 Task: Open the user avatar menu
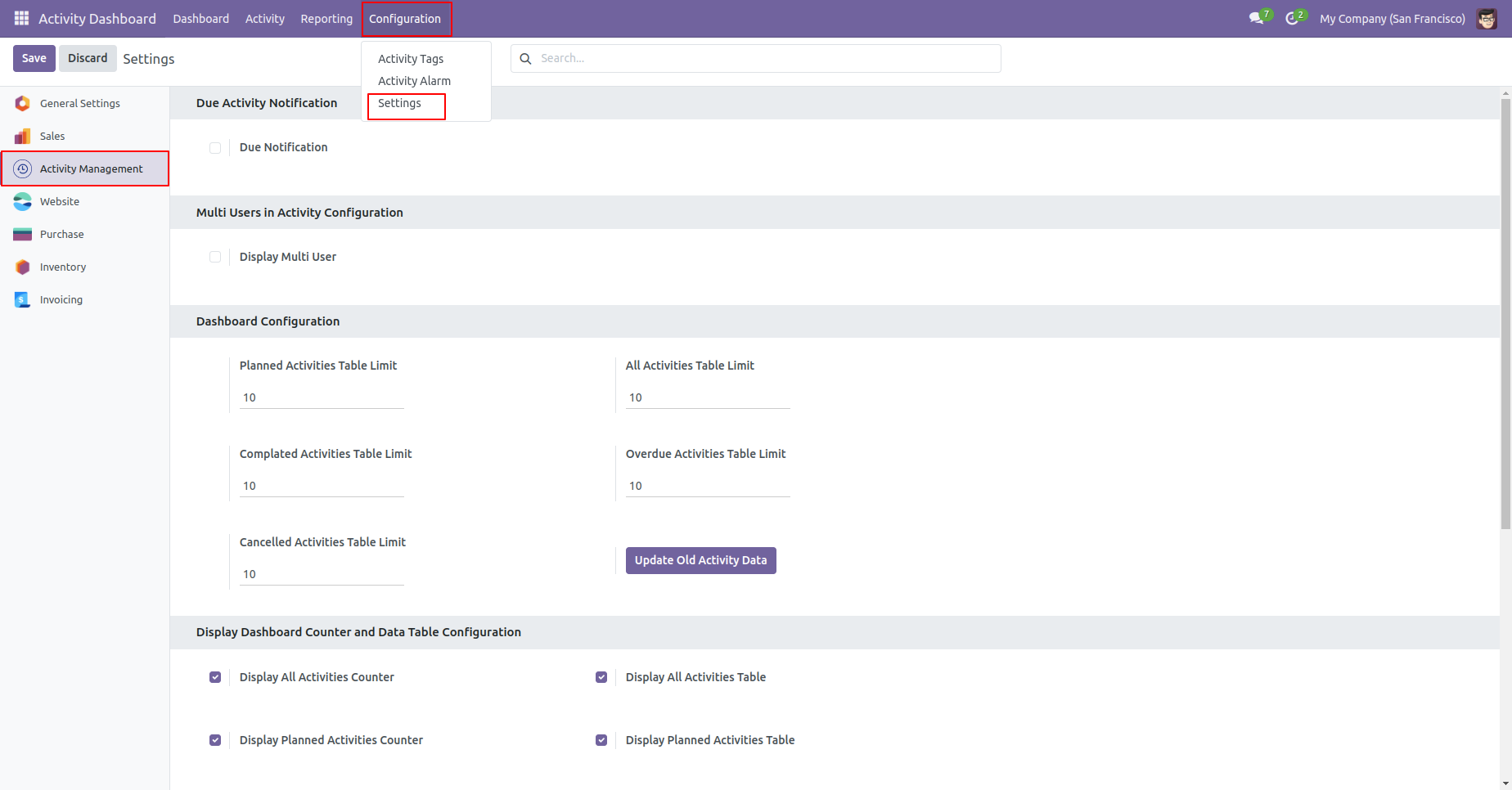point(1487,18)
